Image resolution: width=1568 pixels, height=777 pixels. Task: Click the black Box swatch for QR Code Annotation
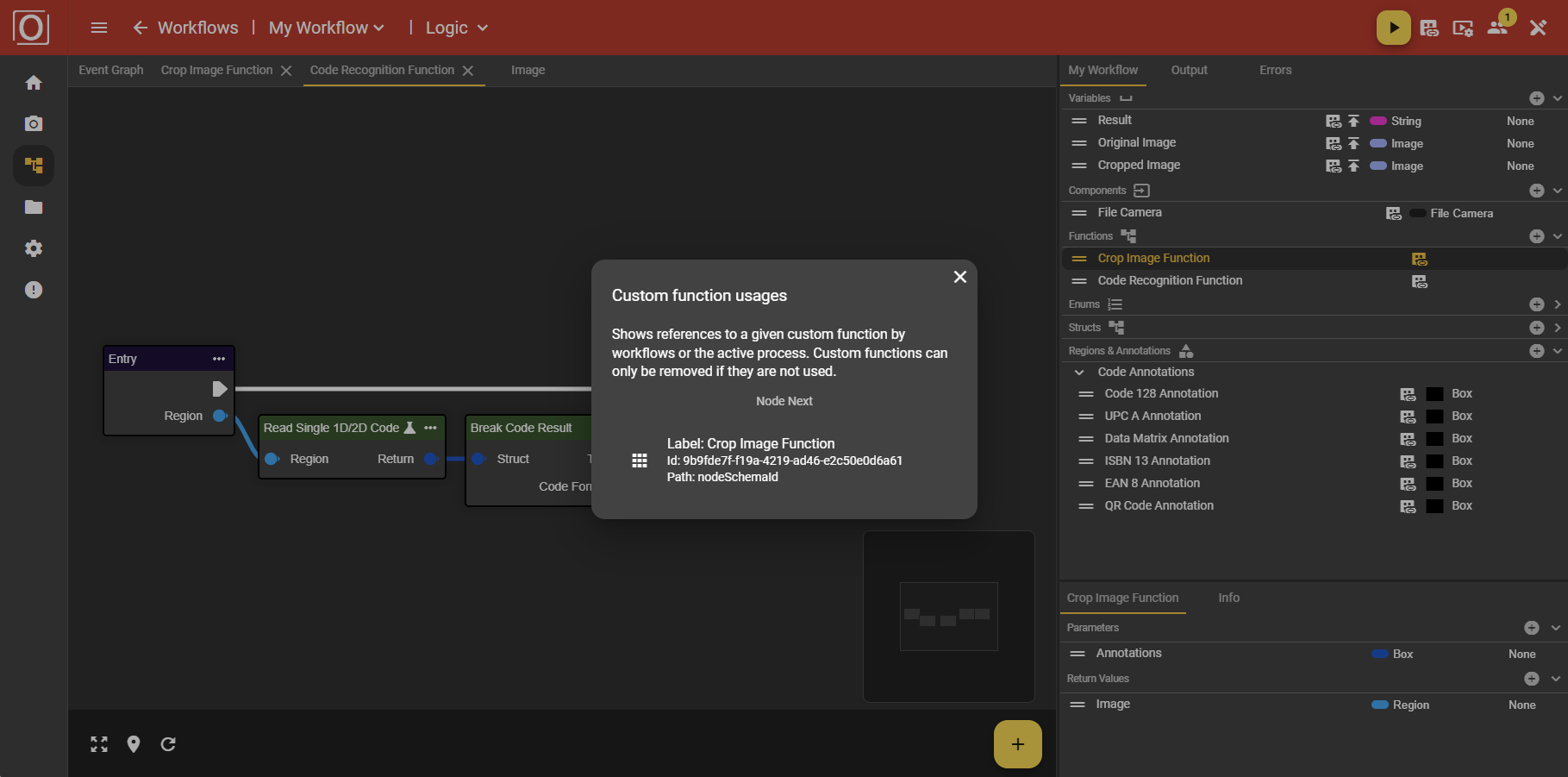(x=1434, y=506)
